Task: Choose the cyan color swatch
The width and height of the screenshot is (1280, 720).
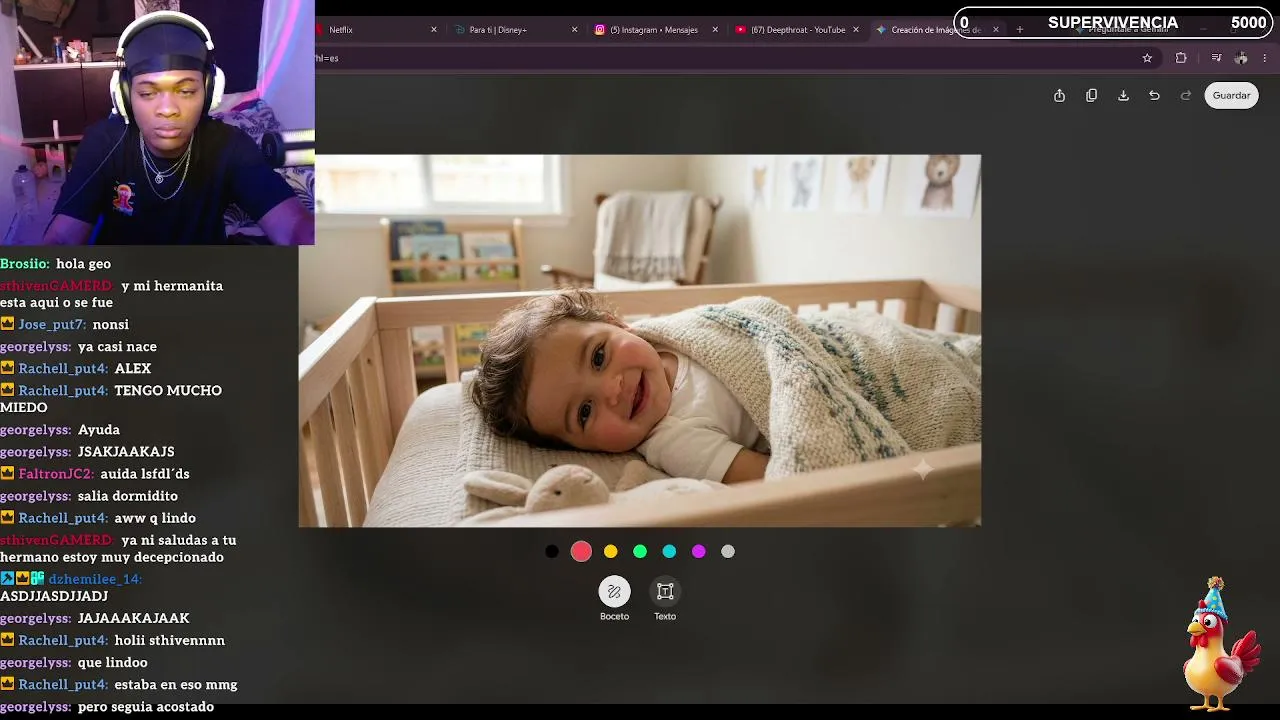Action: [669, 551]
